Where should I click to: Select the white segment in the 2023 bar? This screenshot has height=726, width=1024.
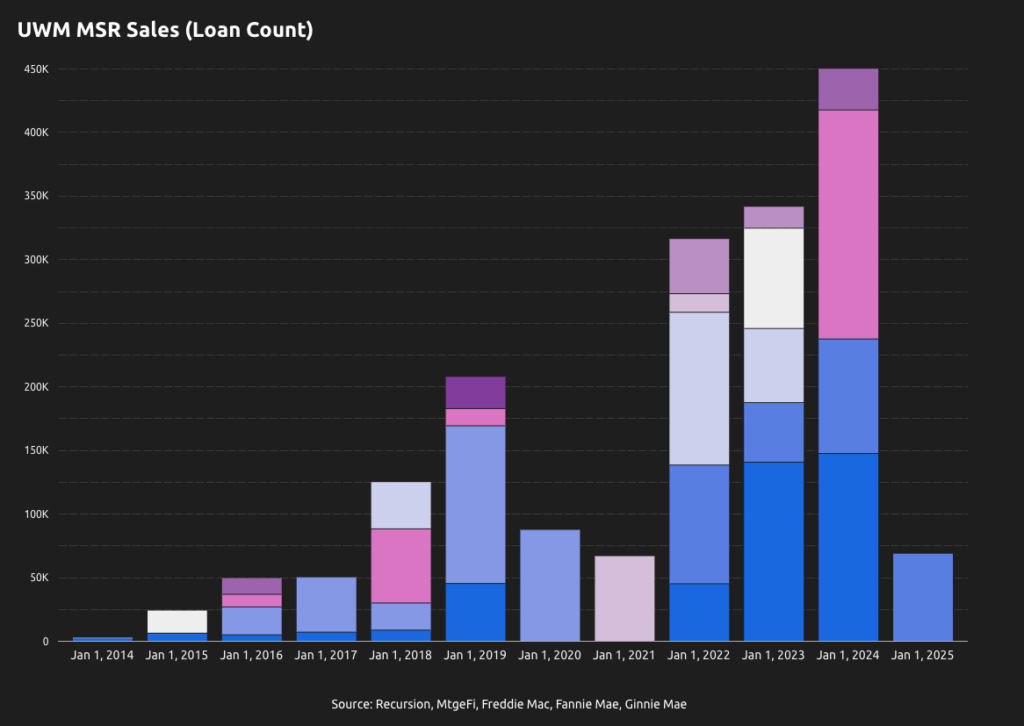pyautogui.click(x=774, y=278)
